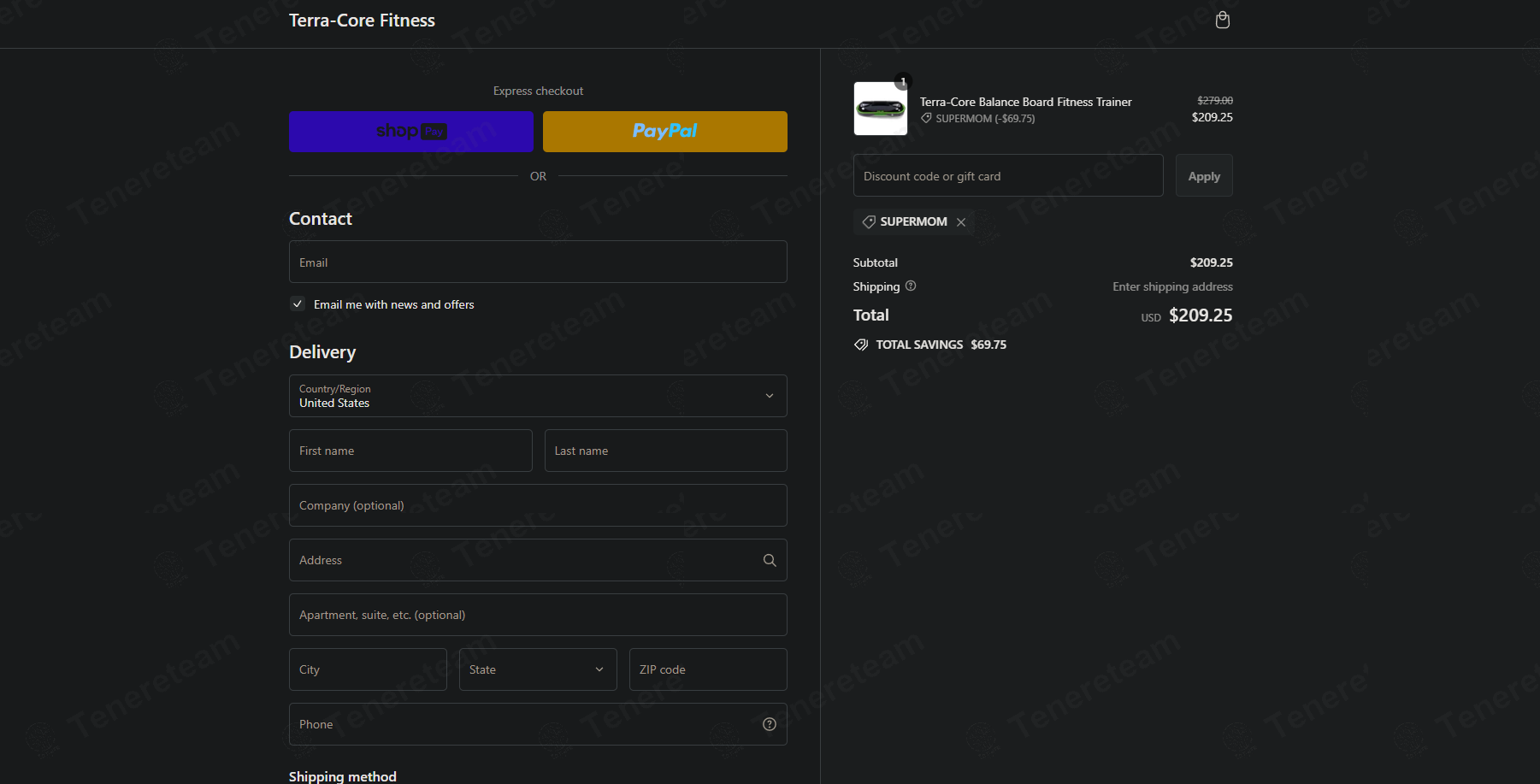The height and width of the screenshot is (784, 1540).
Task: Focus the Email input field
Action: [538, 262]
